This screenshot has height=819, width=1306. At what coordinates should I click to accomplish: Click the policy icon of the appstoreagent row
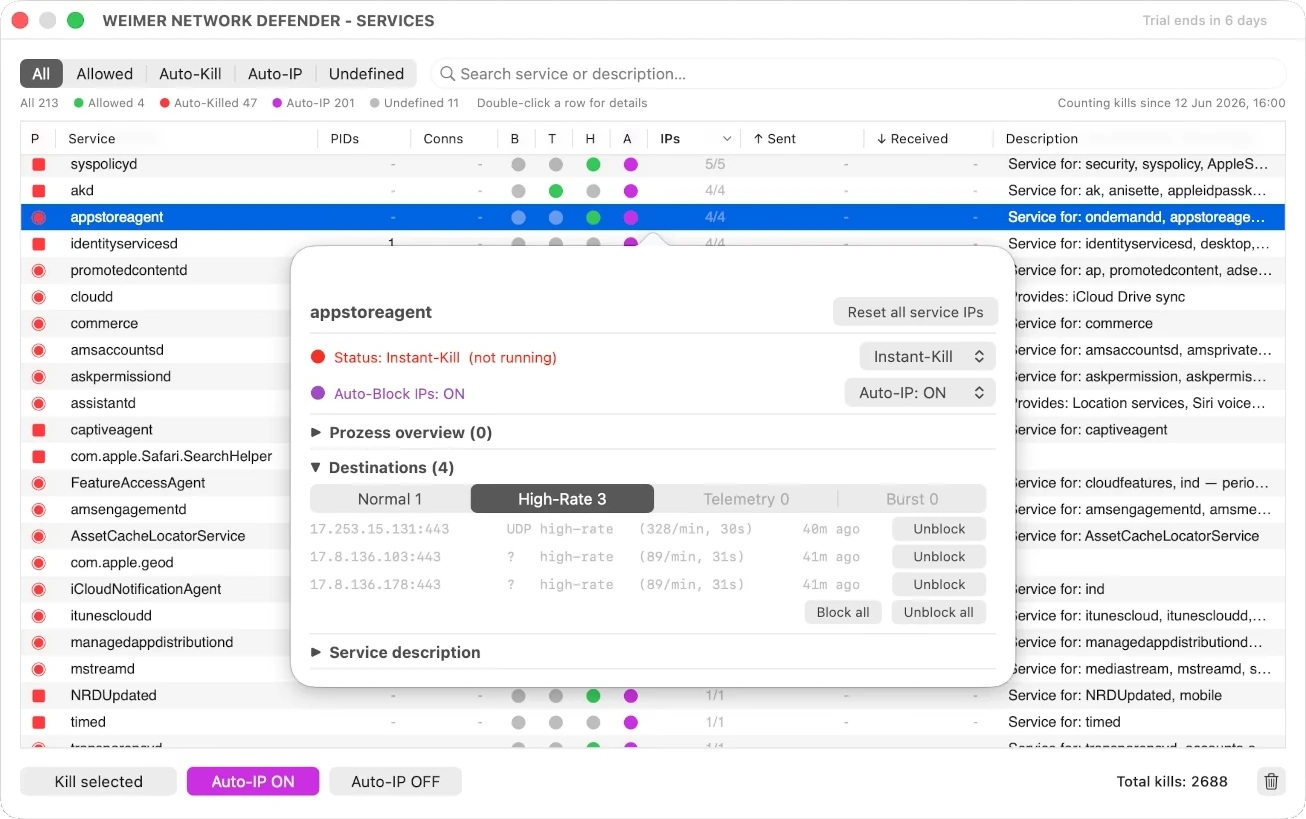pos(39,217)
